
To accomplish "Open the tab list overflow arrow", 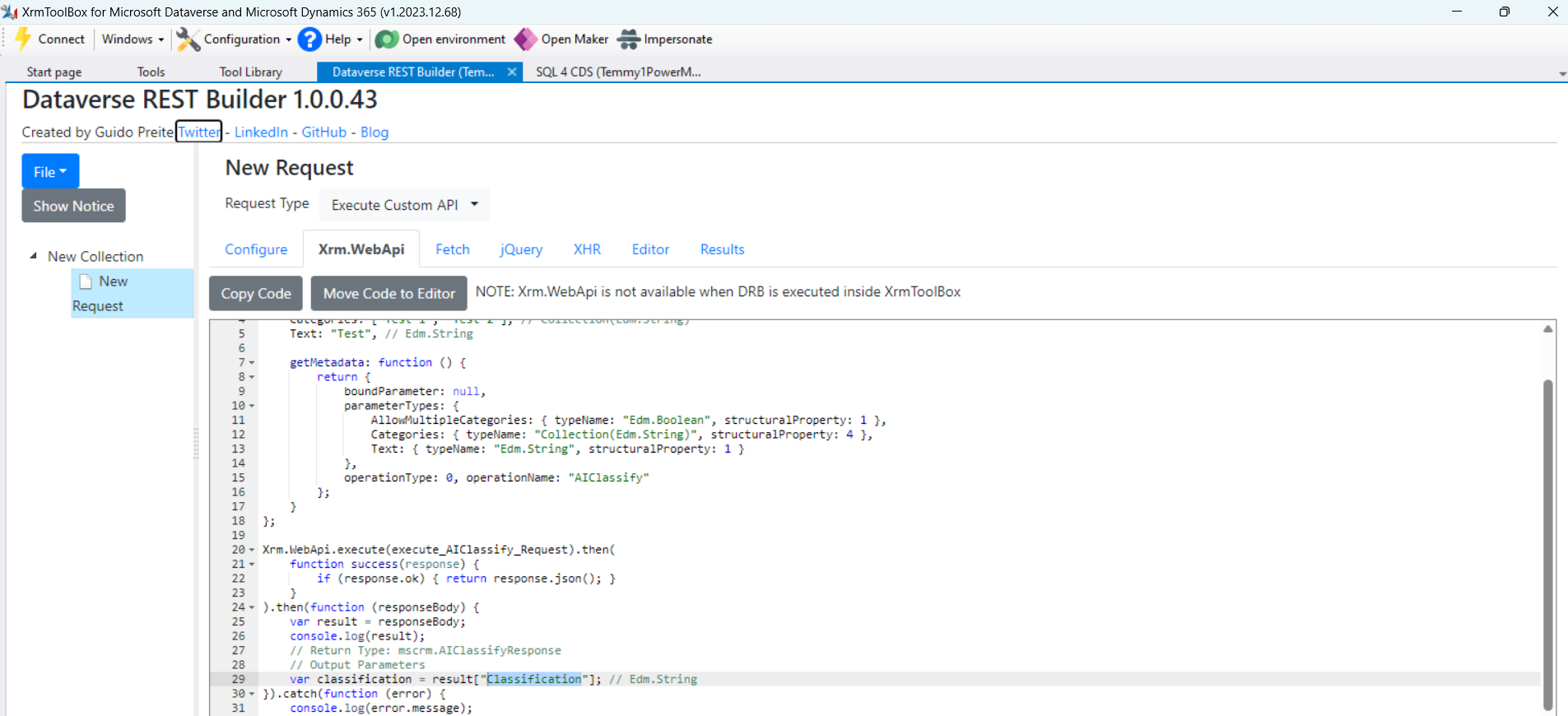I will coord(1562,74).
